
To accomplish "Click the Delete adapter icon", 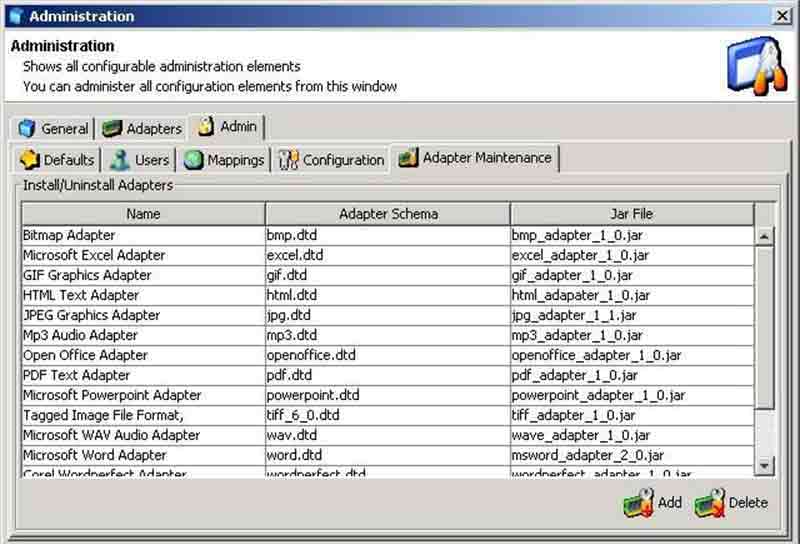I will pyautogui.click(x=709, y=503).
